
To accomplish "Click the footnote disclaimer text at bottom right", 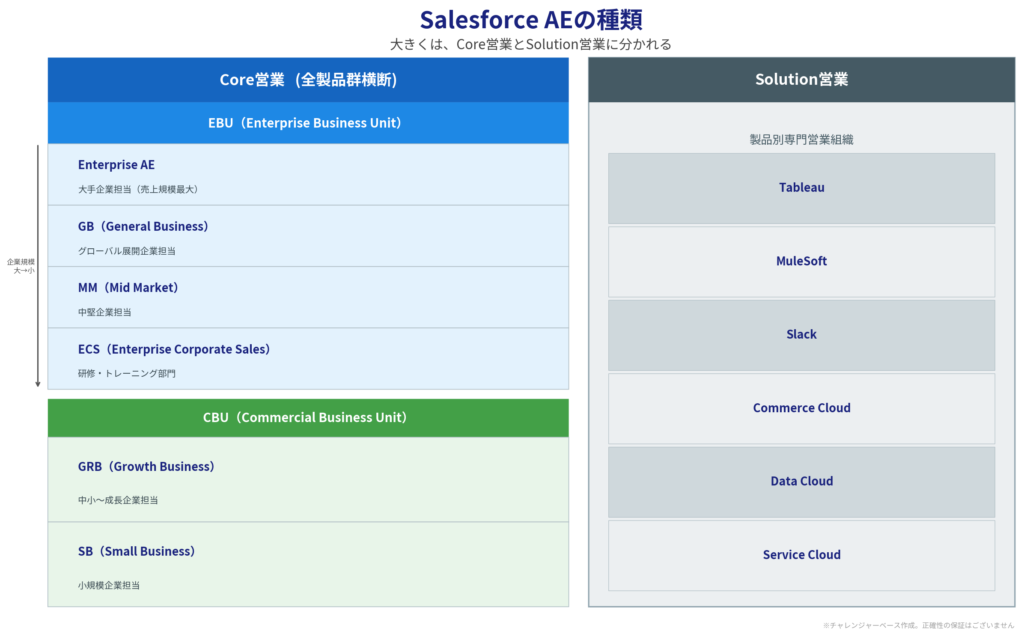I will coord(918,625).
